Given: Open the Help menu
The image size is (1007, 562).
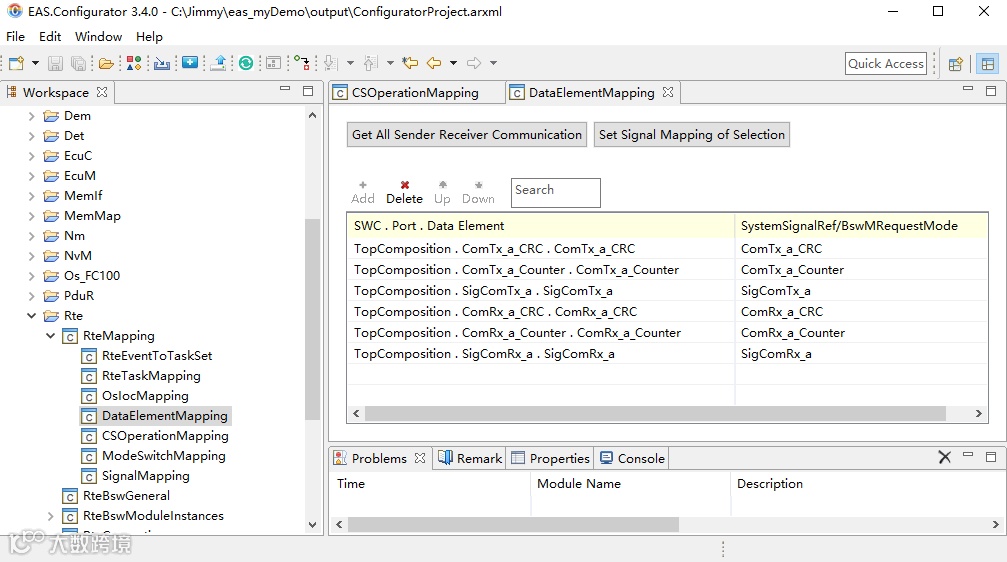Looking at the screenshot, I should 149,37.
